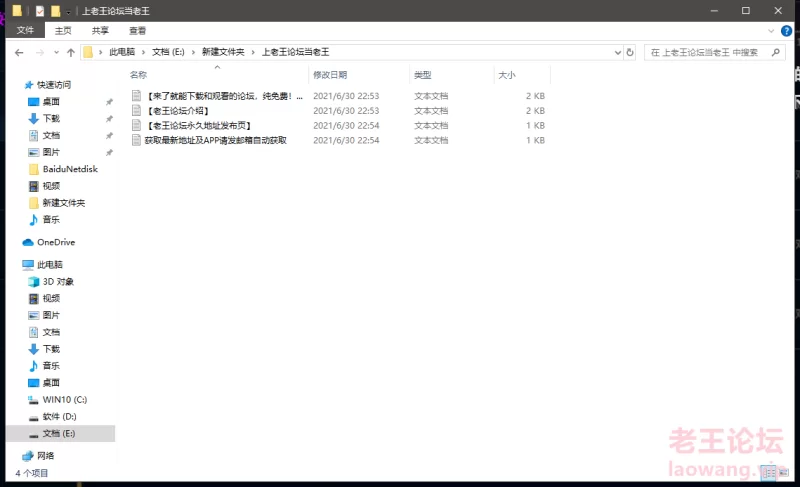Click the text file icon of 【老王论坛介绍】
The image size is (800, 487).
coord(136,110)
